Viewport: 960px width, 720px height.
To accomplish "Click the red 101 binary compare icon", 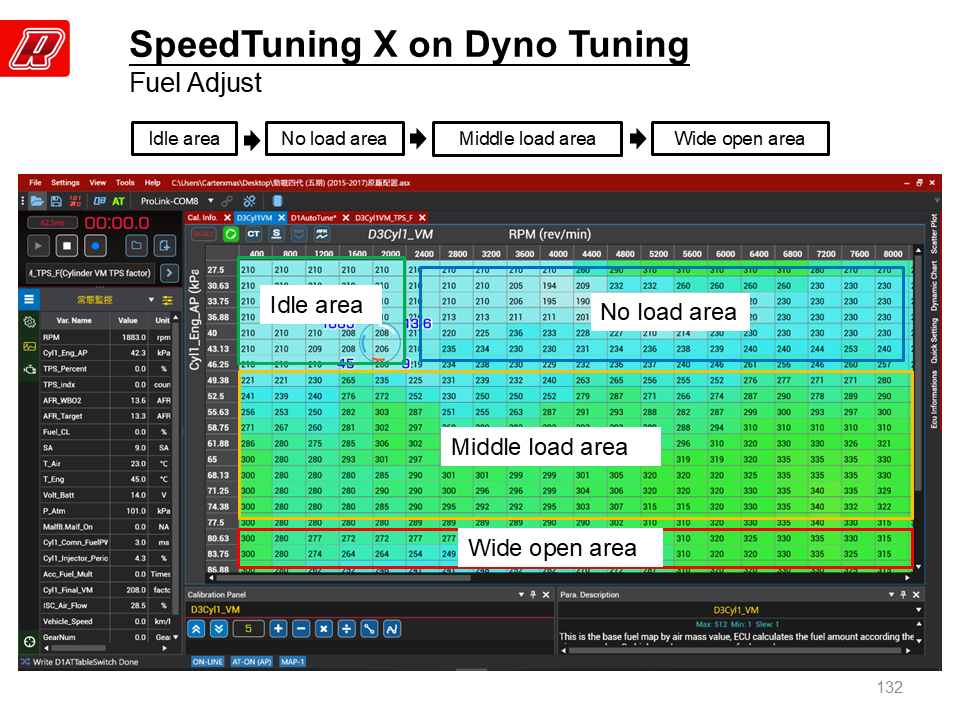I will 76,201.
